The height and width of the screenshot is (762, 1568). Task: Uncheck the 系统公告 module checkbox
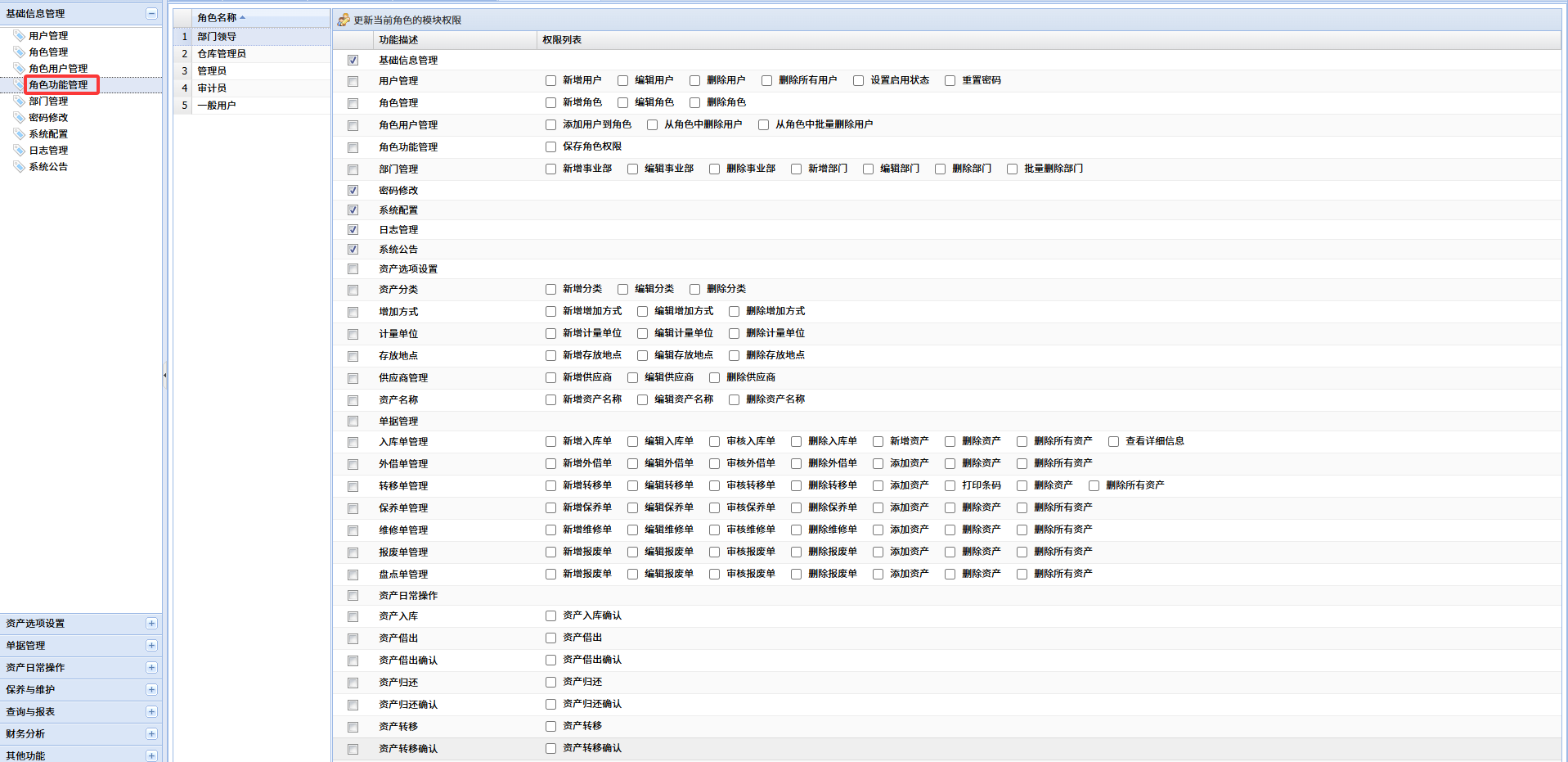353,250
